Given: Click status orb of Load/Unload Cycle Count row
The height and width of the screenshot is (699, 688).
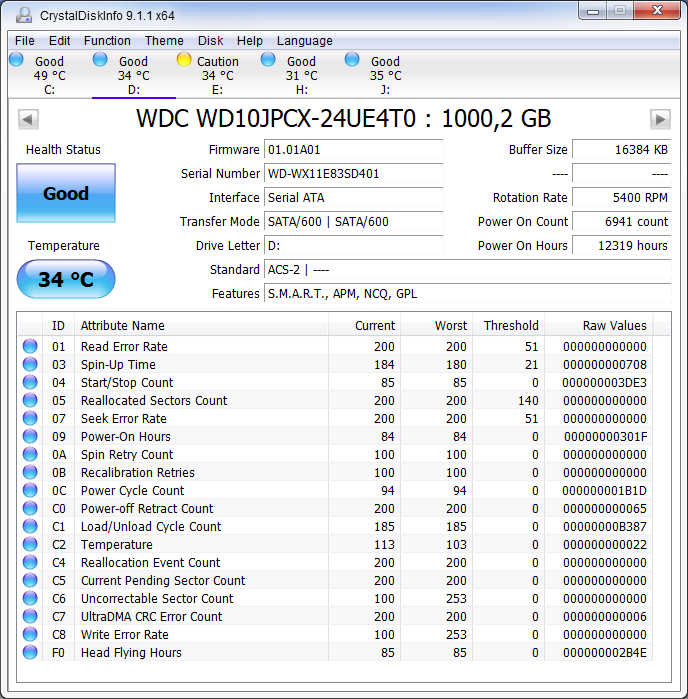Looking at the screenshot, I should pyautogui.click(x=30, y=526).
